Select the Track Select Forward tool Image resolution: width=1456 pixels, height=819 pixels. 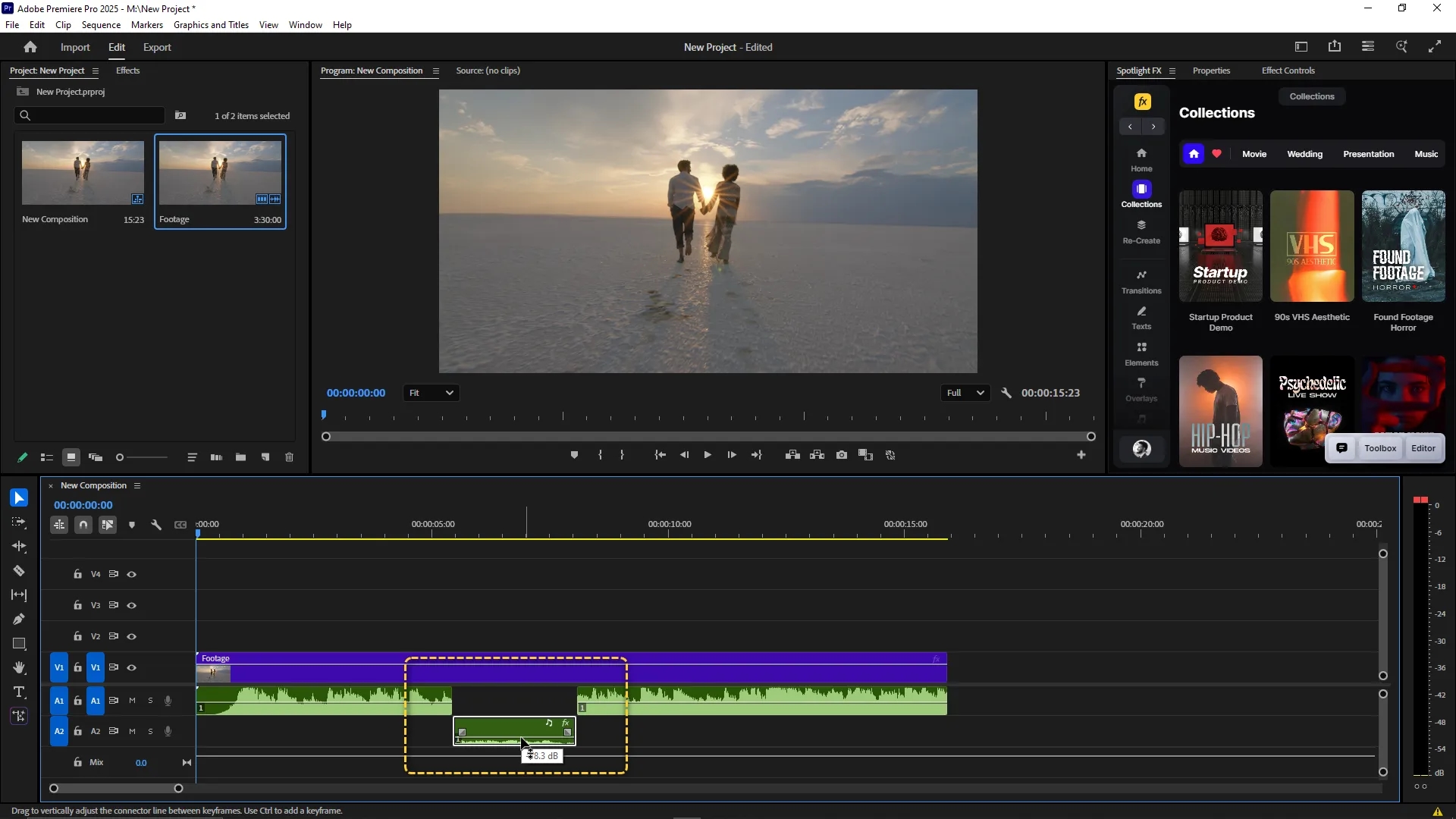point(19,522)
